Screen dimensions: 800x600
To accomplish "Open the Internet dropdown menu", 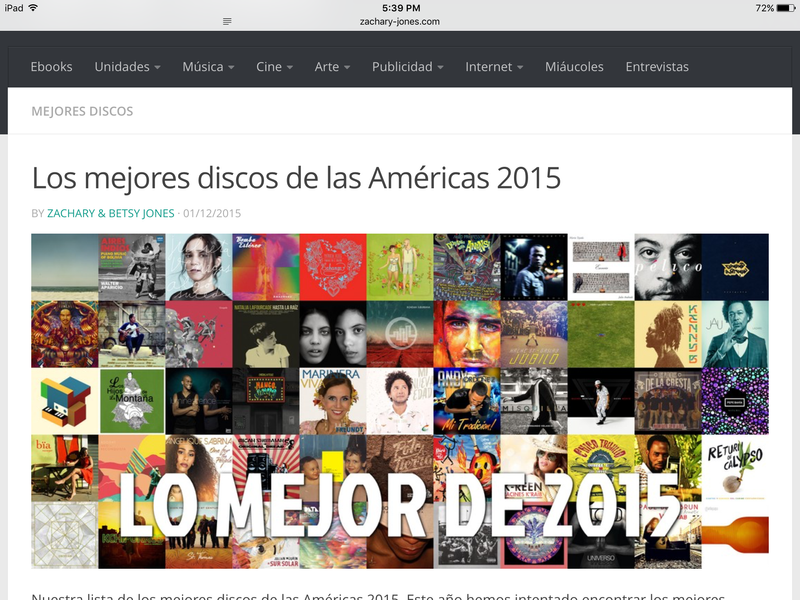I will (494, 67).
